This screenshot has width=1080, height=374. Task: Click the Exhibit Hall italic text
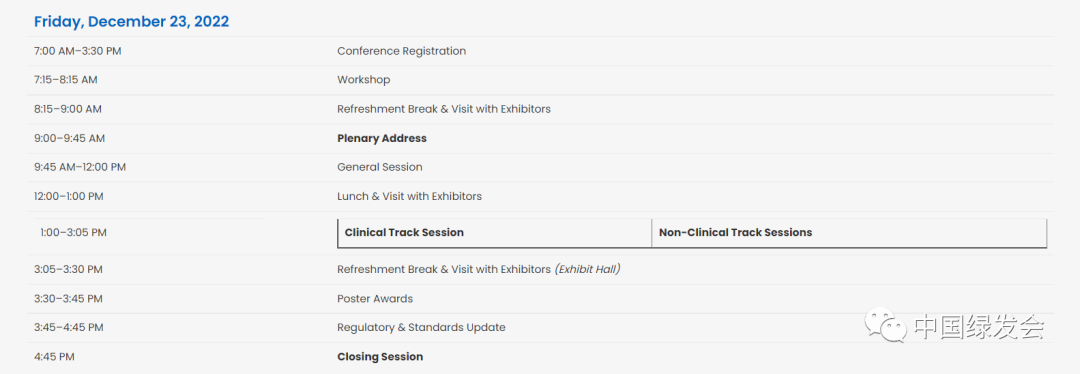tap(588, 269)
